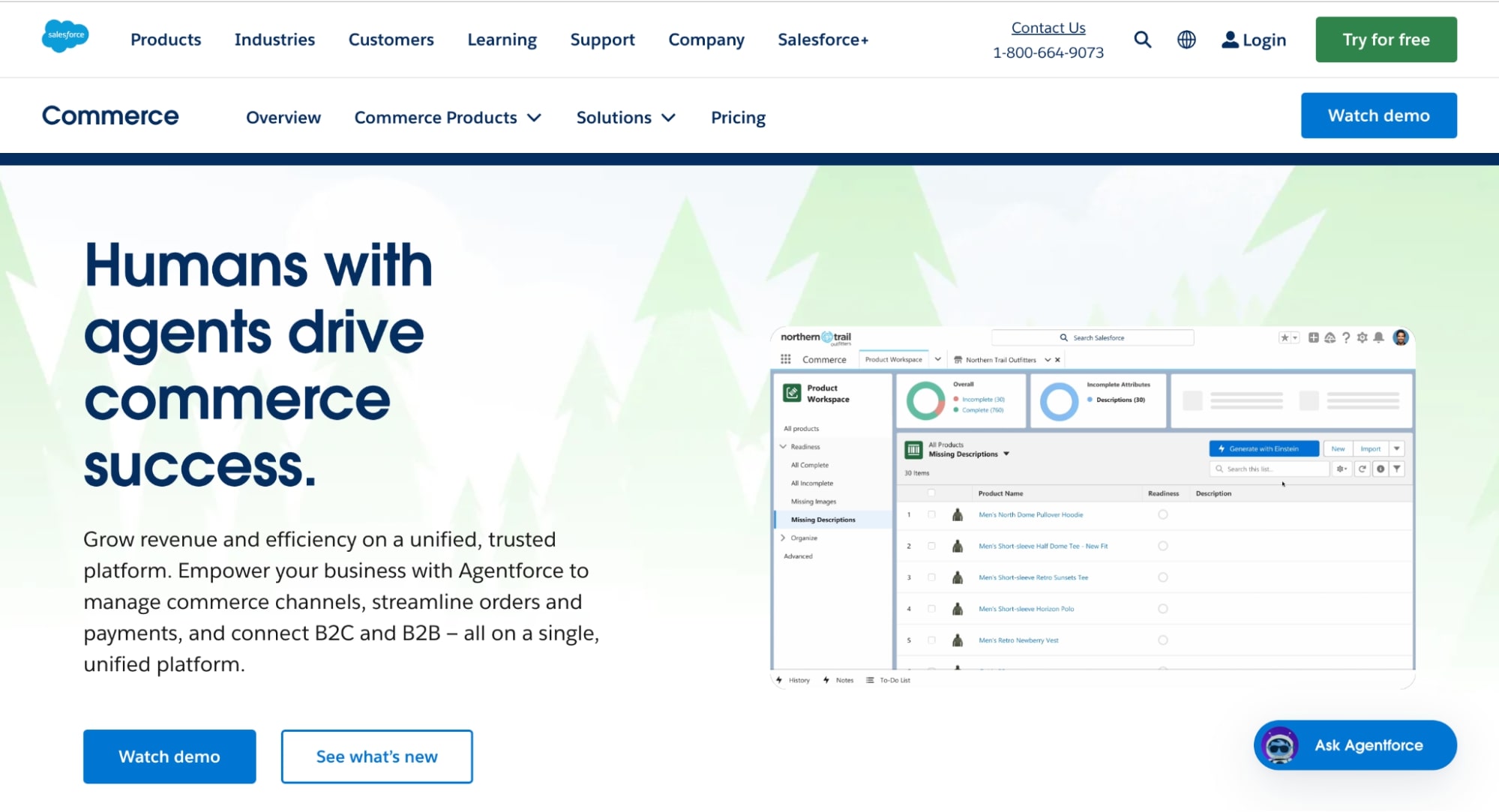Open the Learning menu
Screen dimensions: 1499x812
click(502, 40)
